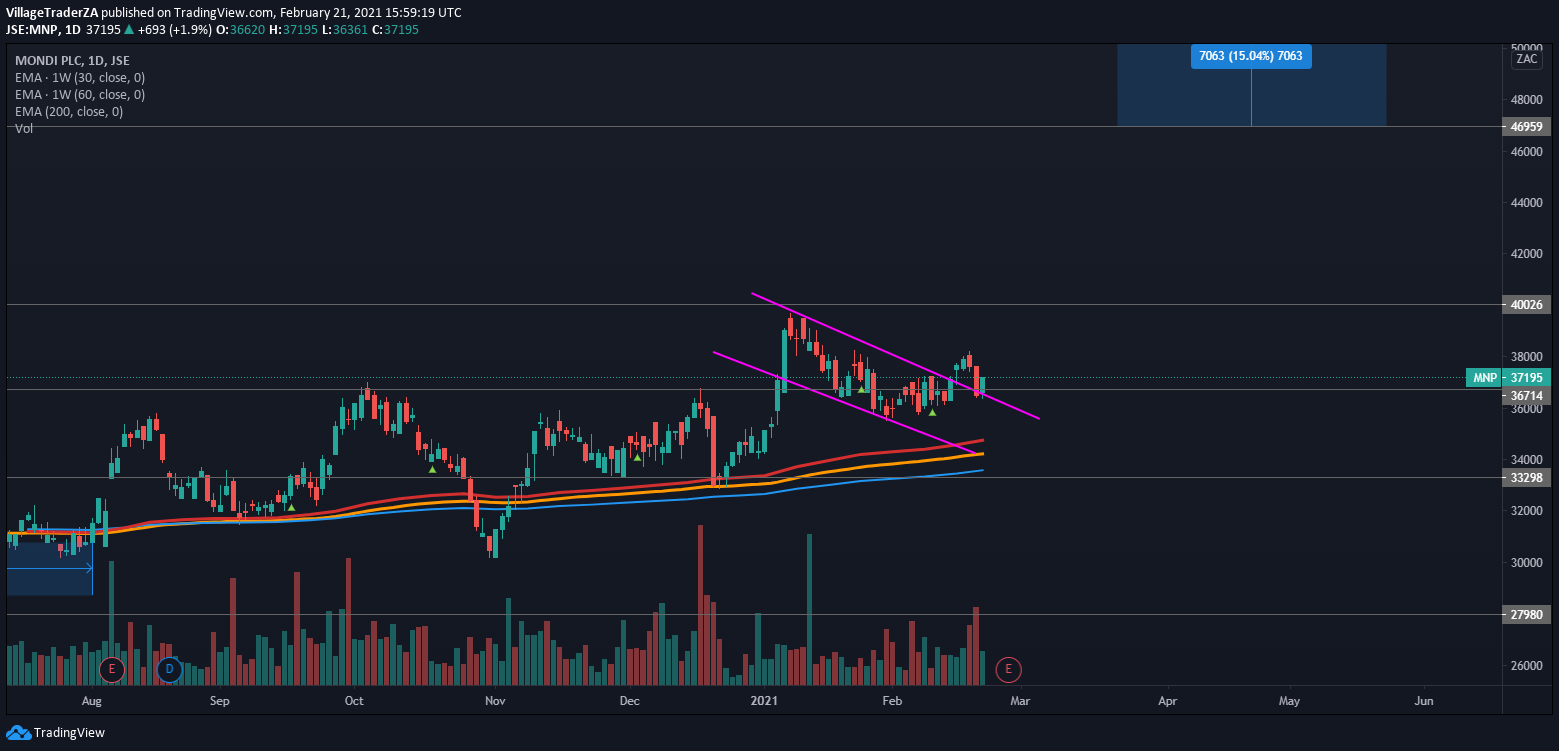Click the blue dividend D marker

[169, 668]
